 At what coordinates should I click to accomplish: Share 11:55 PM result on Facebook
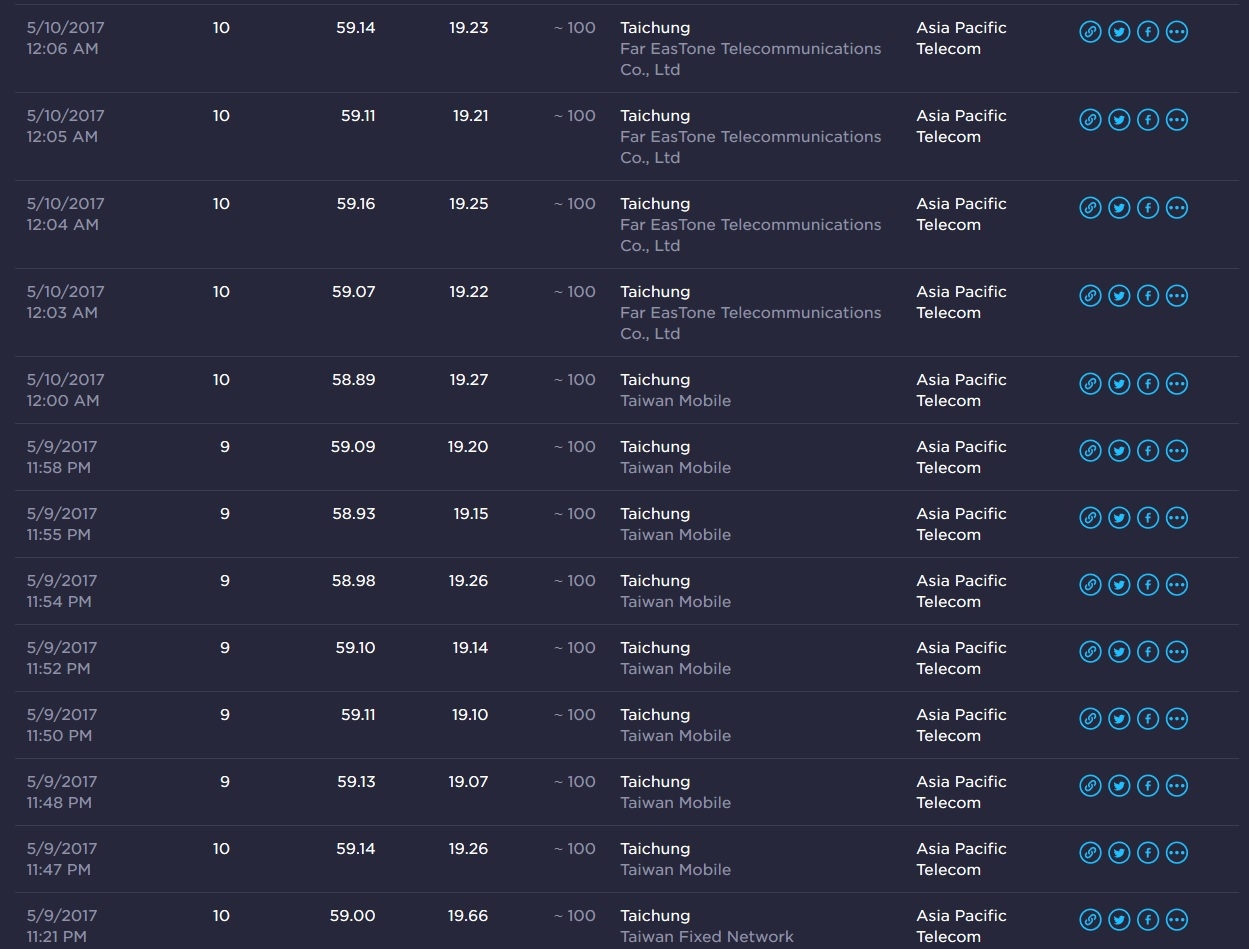pyautogui.click(x=1148, y=518)
